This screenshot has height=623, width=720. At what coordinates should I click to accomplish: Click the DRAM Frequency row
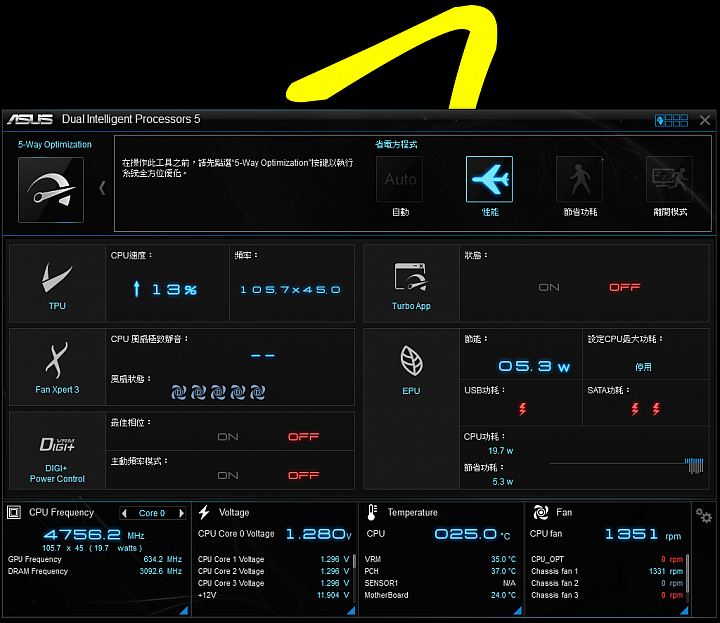tap(95, 572)
